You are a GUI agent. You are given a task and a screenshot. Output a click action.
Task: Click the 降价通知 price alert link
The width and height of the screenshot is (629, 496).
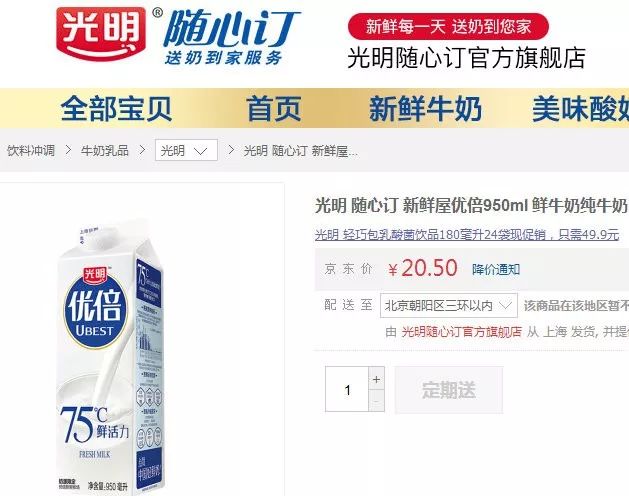(x=496, y=269)
